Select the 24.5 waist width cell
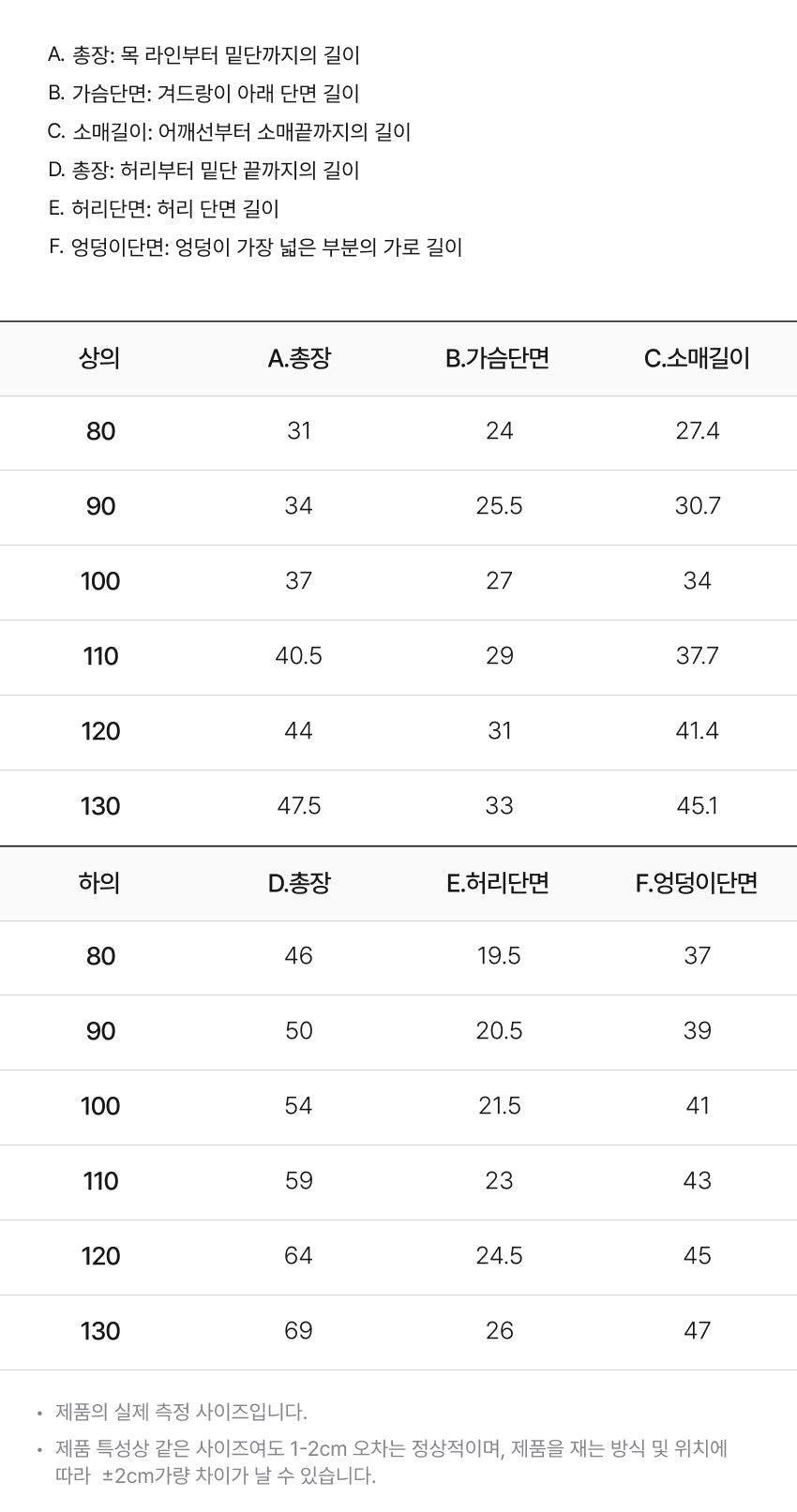797x1512 pixels. pos(499,1256)
